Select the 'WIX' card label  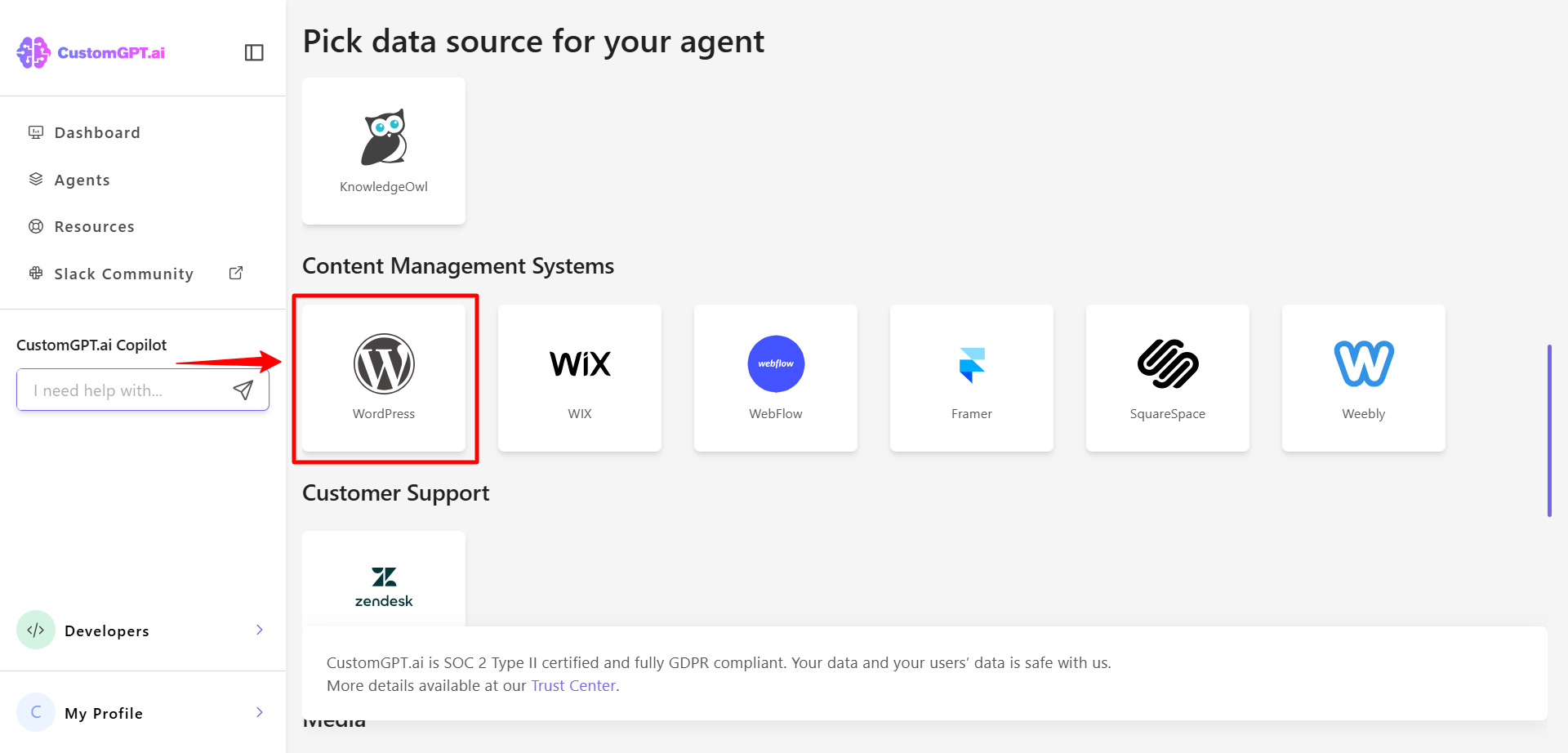pos(580,414)
